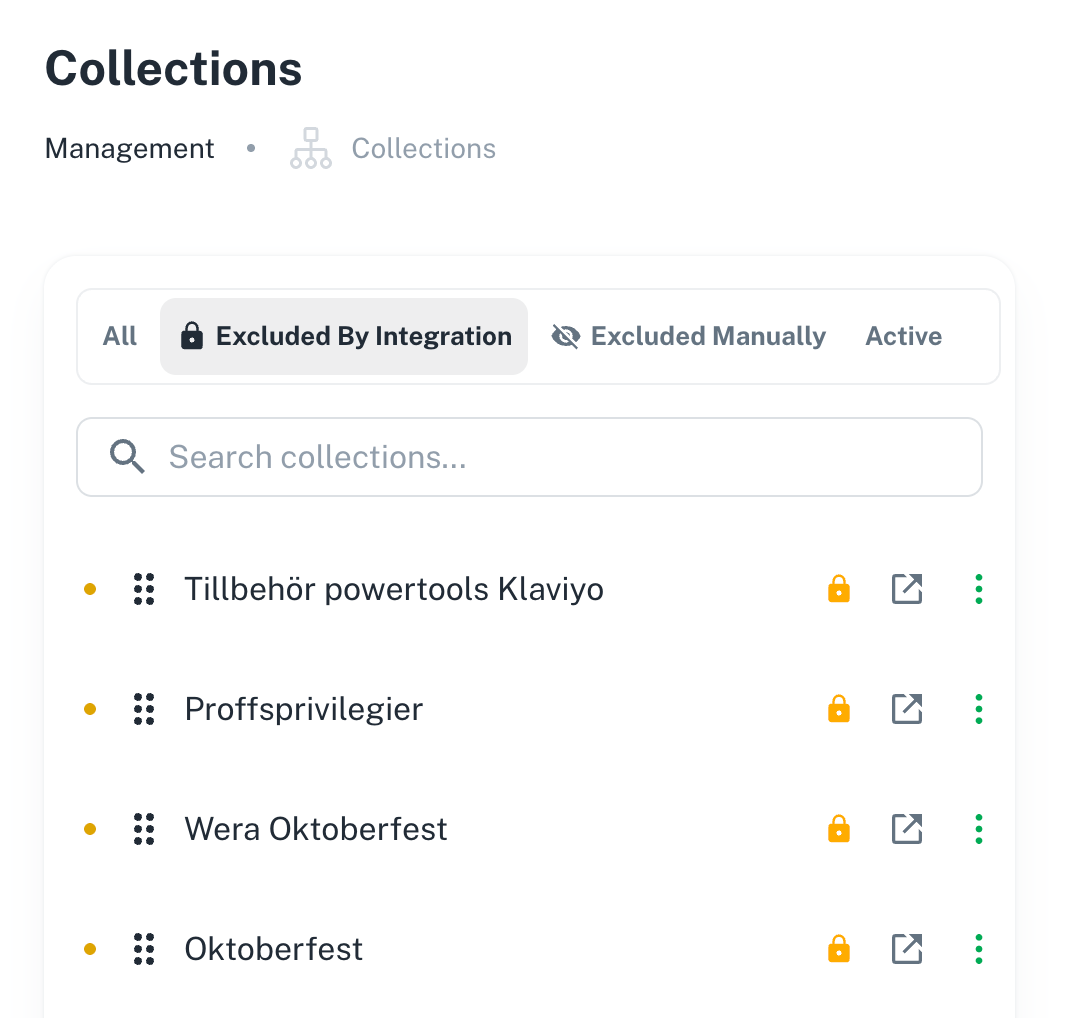Open the Excluded Manually tab
Viewport: 1068px width, 1018px height.
[688, 336]
